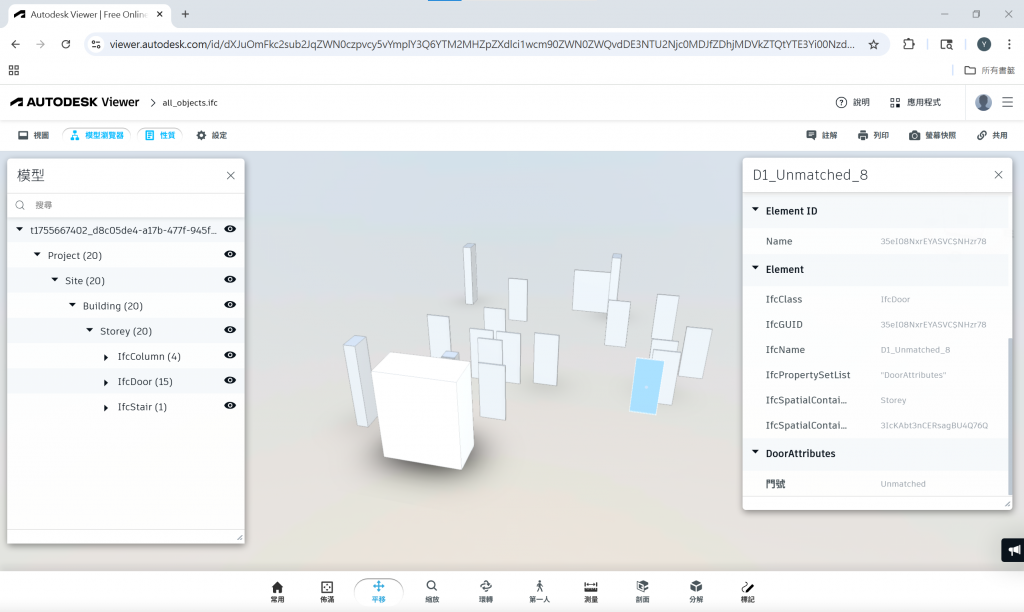Click the 門號 value Unmatched
Screen dimensions: 1024x612
(x=903, y=484)
